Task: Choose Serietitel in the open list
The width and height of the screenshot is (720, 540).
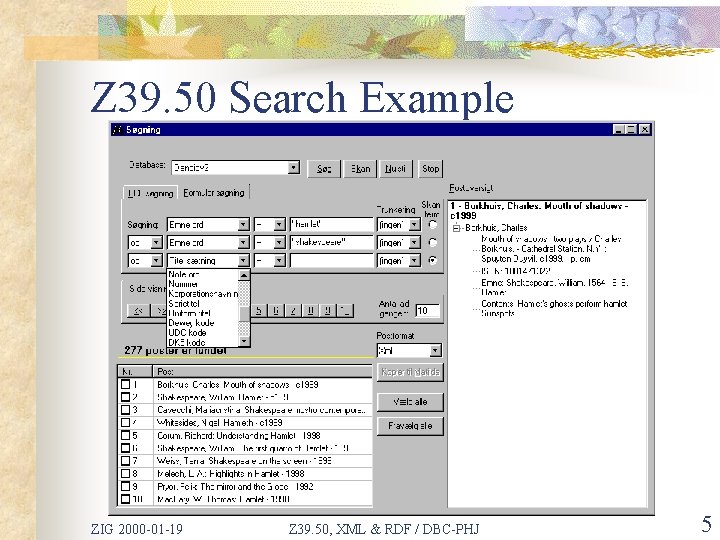Action: tap(202, 304)
